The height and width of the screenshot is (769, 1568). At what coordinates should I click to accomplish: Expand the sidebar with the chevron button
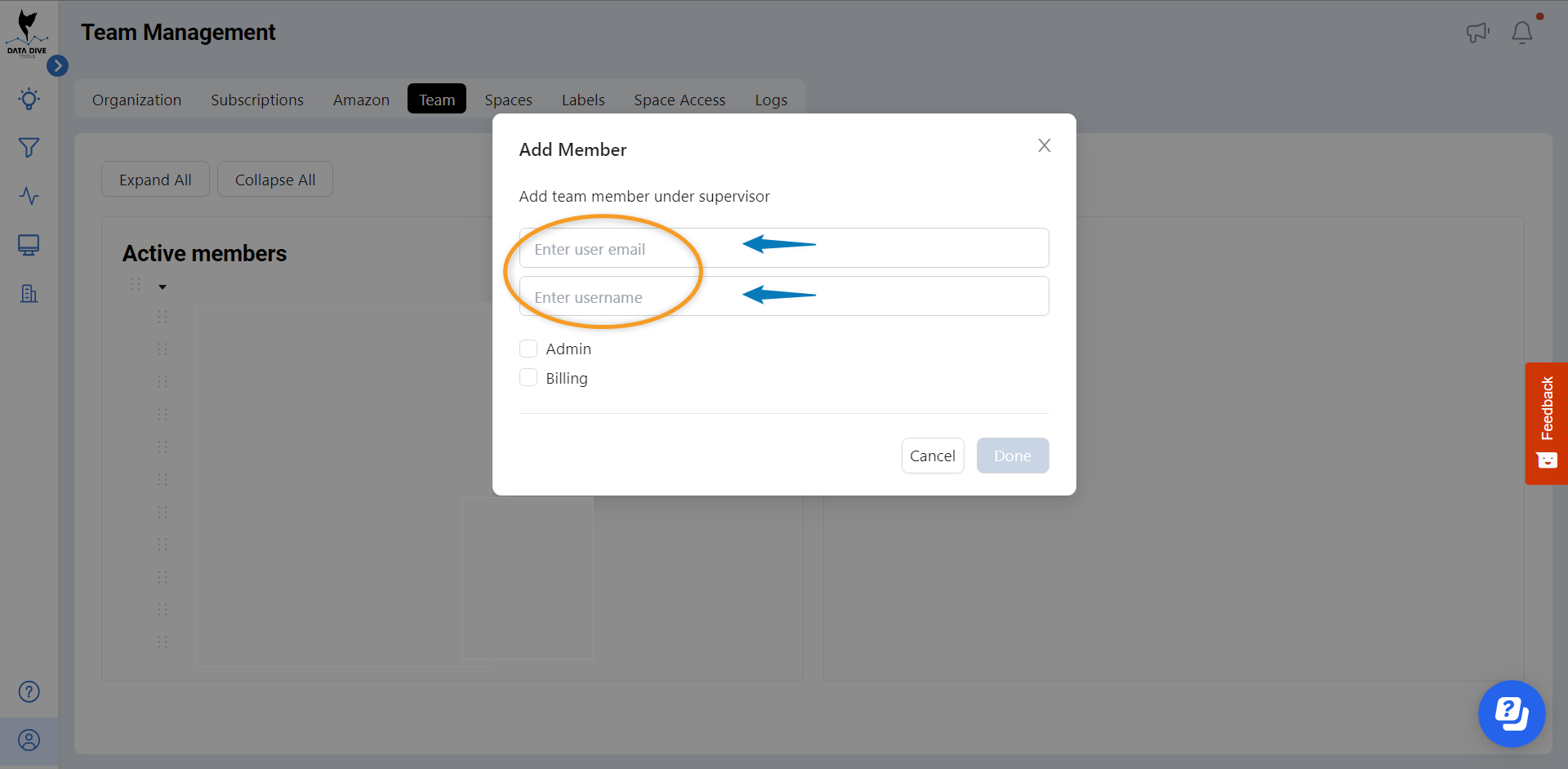tap(57, 65)
